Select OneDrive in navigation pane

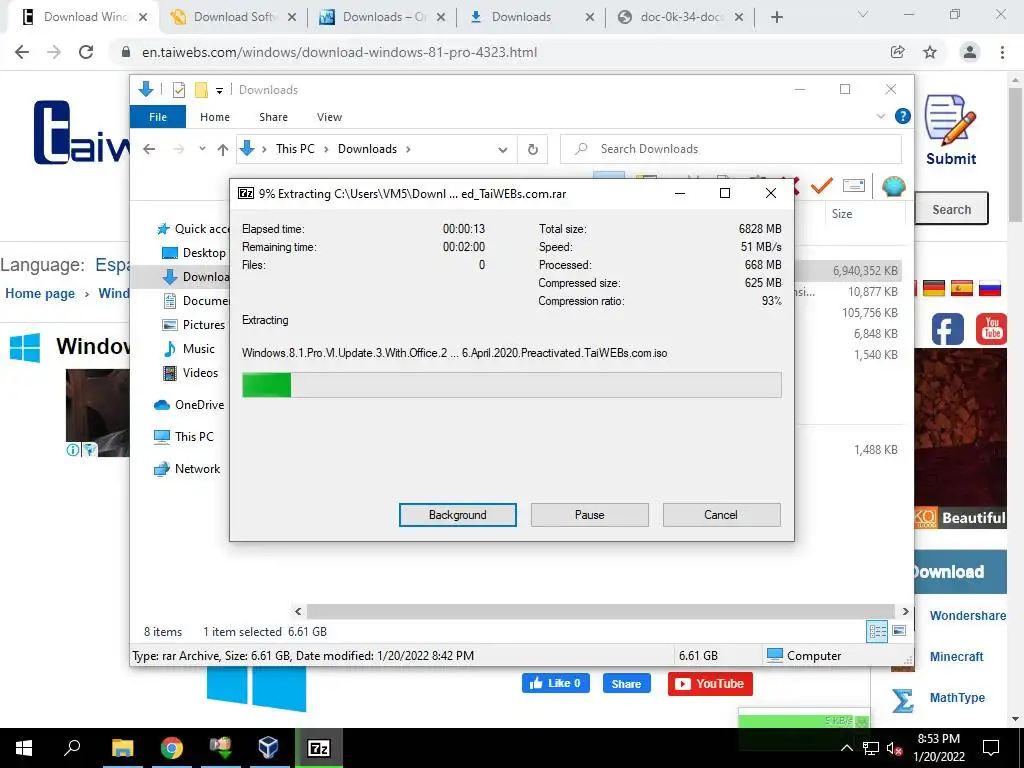click(x=189, y=405)
